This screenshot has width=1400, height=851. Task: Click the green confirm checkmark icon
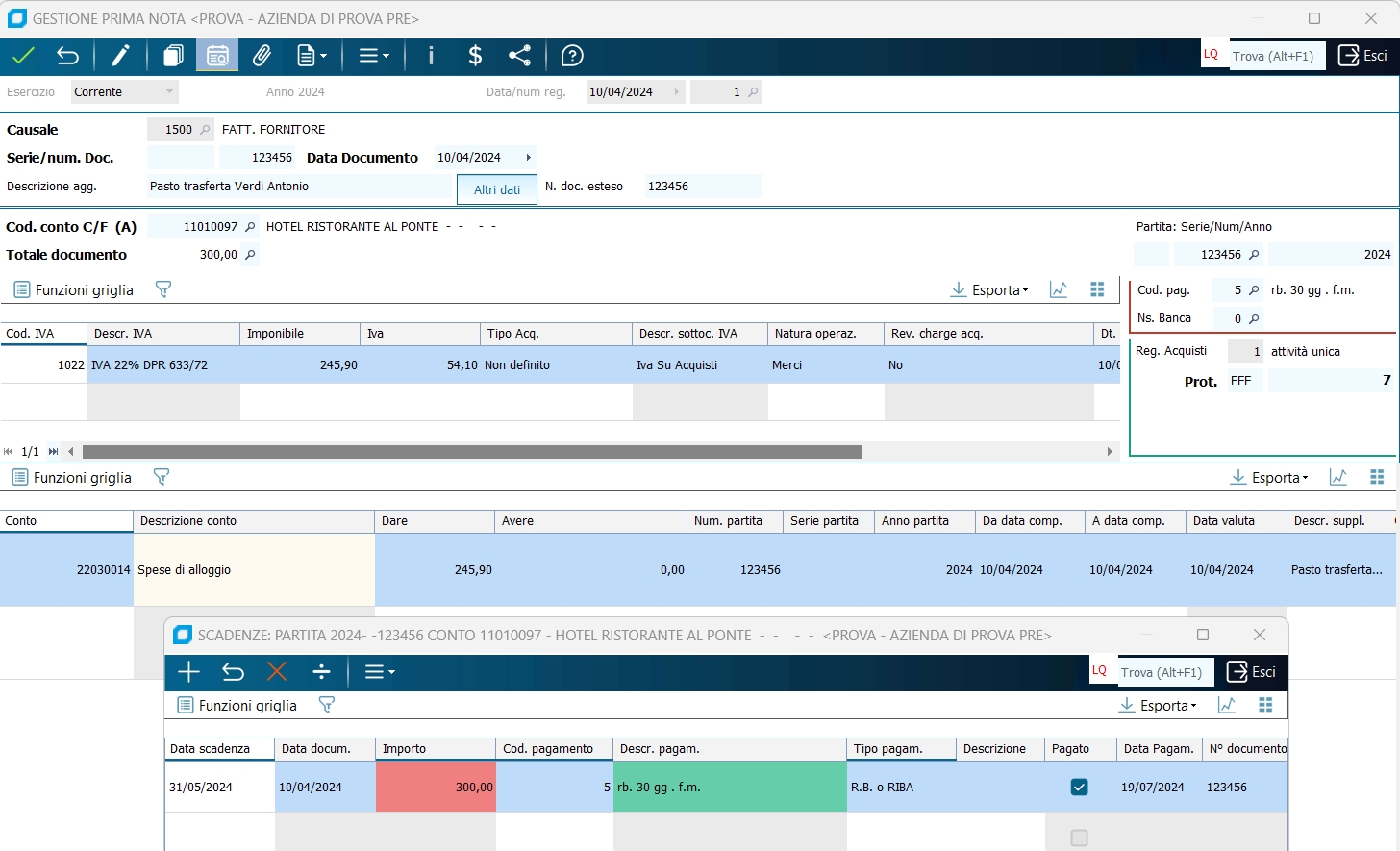(x=23, y=56)
